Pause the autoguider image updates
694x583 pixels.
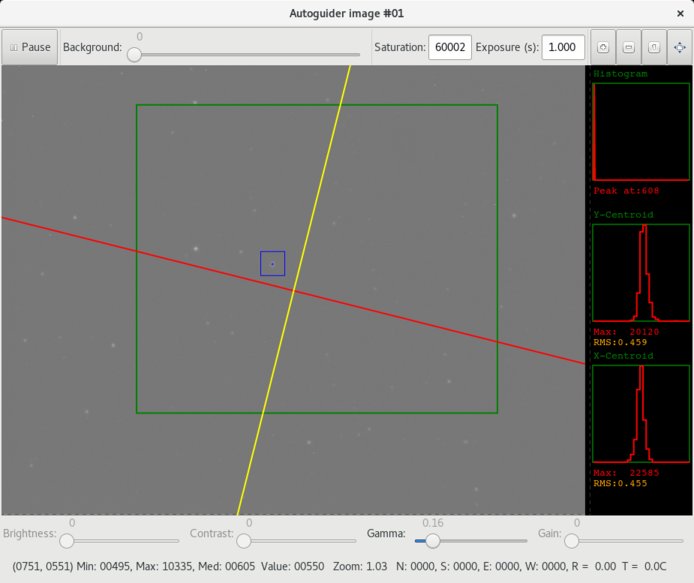[x=30, y=47]
